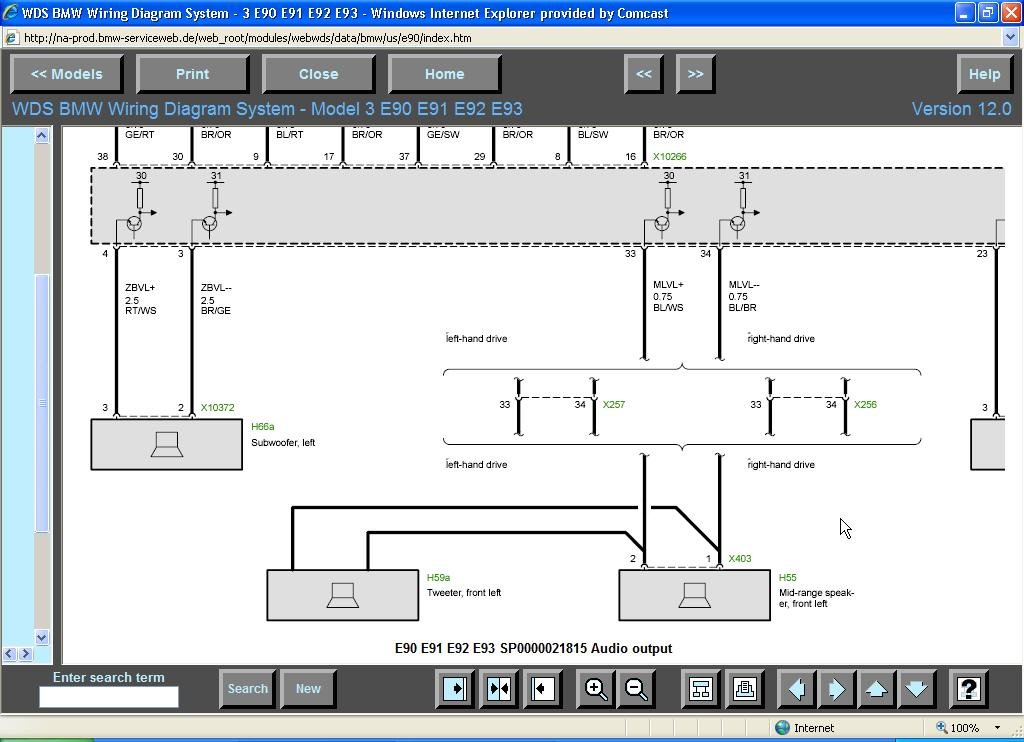
Task: Pan the diagram down with arrow icon
Action: tap(916, 688)
